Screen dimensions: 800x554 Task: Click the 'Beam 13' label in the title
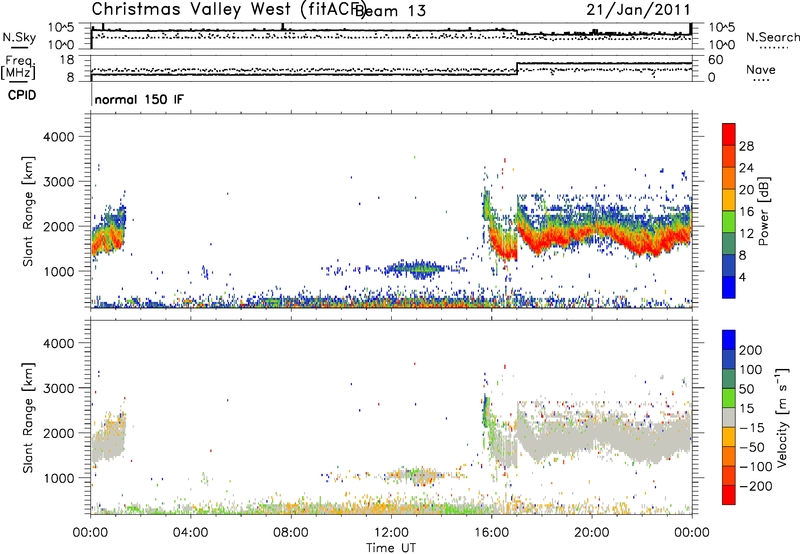390,11
